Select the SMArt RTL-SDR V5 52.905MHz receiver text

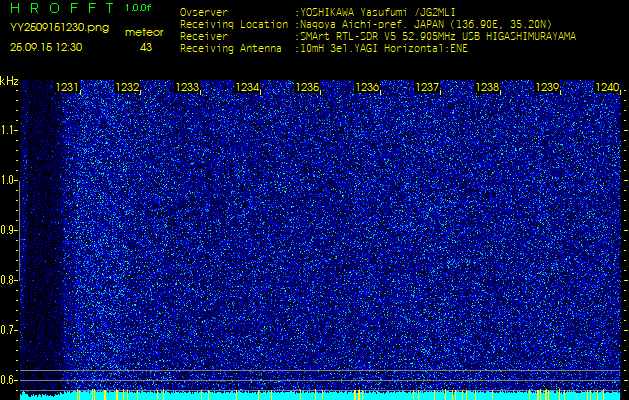[x=436, y=37]
